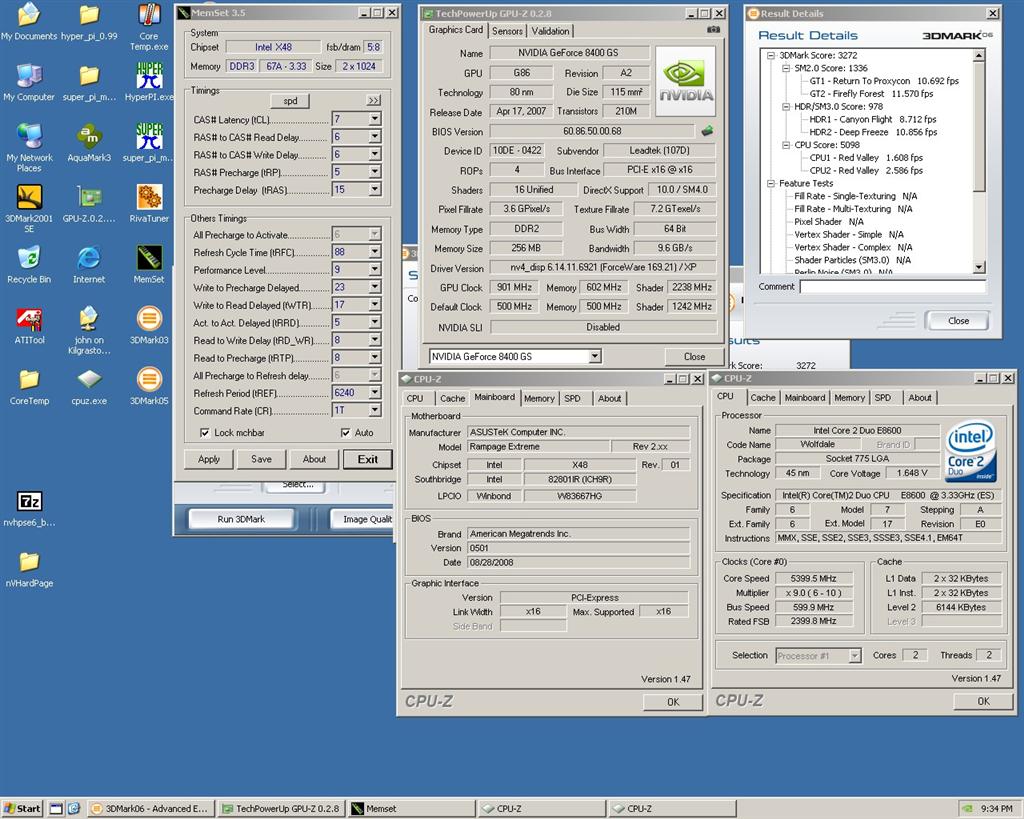
Task: Click the spd button in MemSet Timings
Action: (290, 101)
